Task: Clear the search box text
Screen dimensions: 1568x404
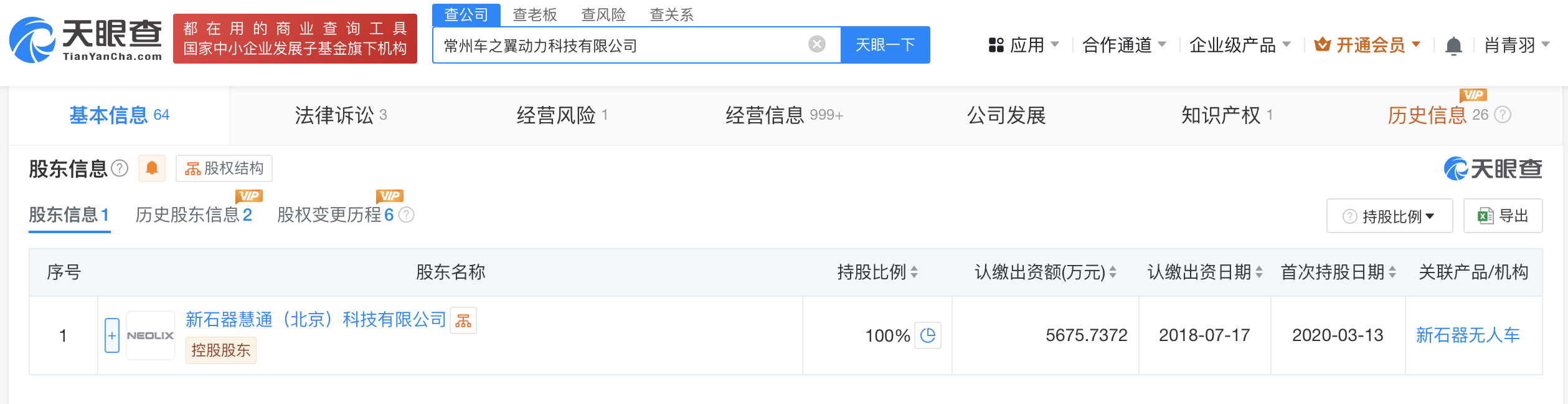Action: (x=816, y=44)
